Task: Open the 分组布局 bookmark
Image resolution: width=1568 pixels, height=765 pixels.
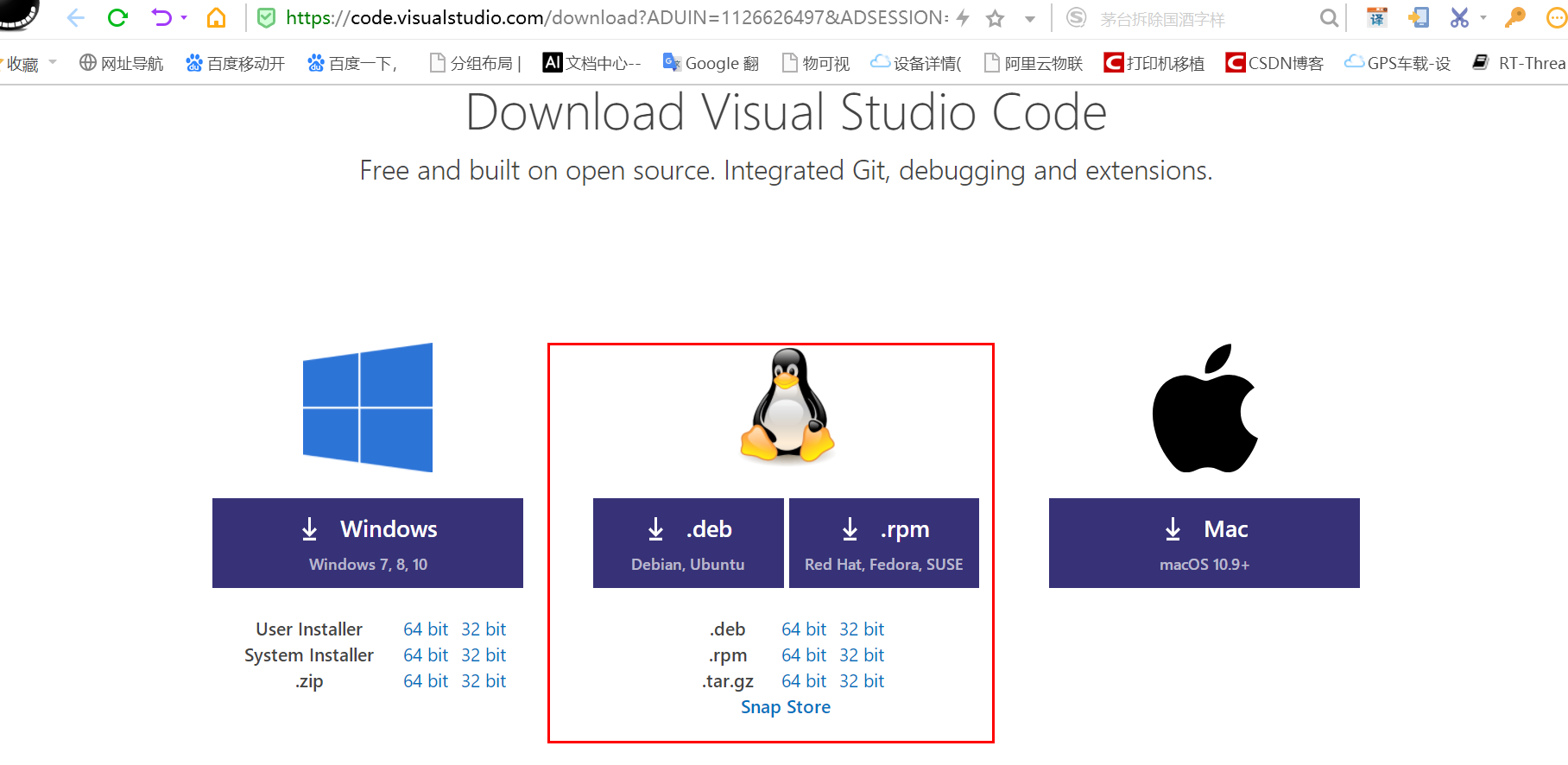Action: pos(475,63)
